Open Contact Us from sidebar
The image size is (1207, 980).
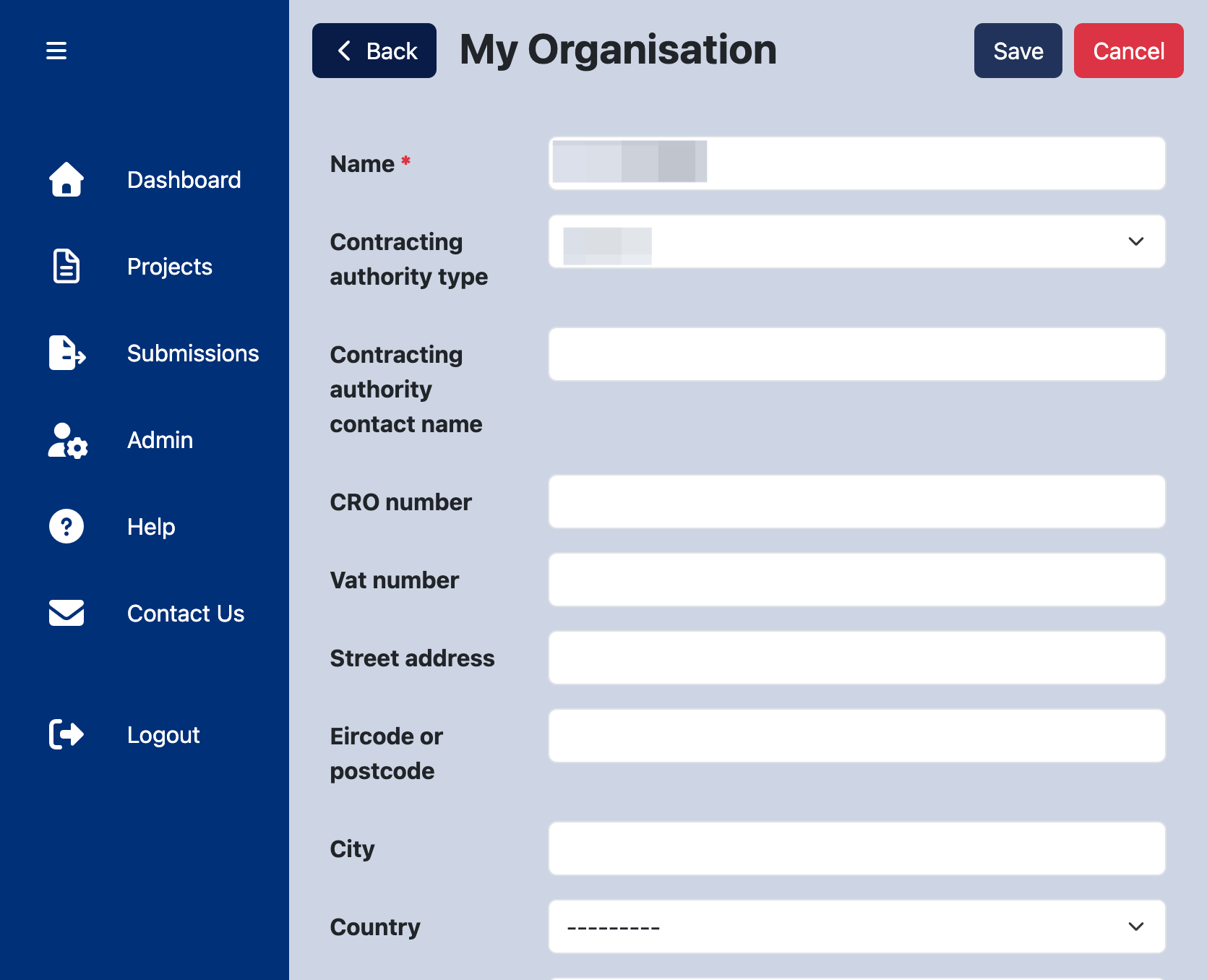[x=186, y=614]
